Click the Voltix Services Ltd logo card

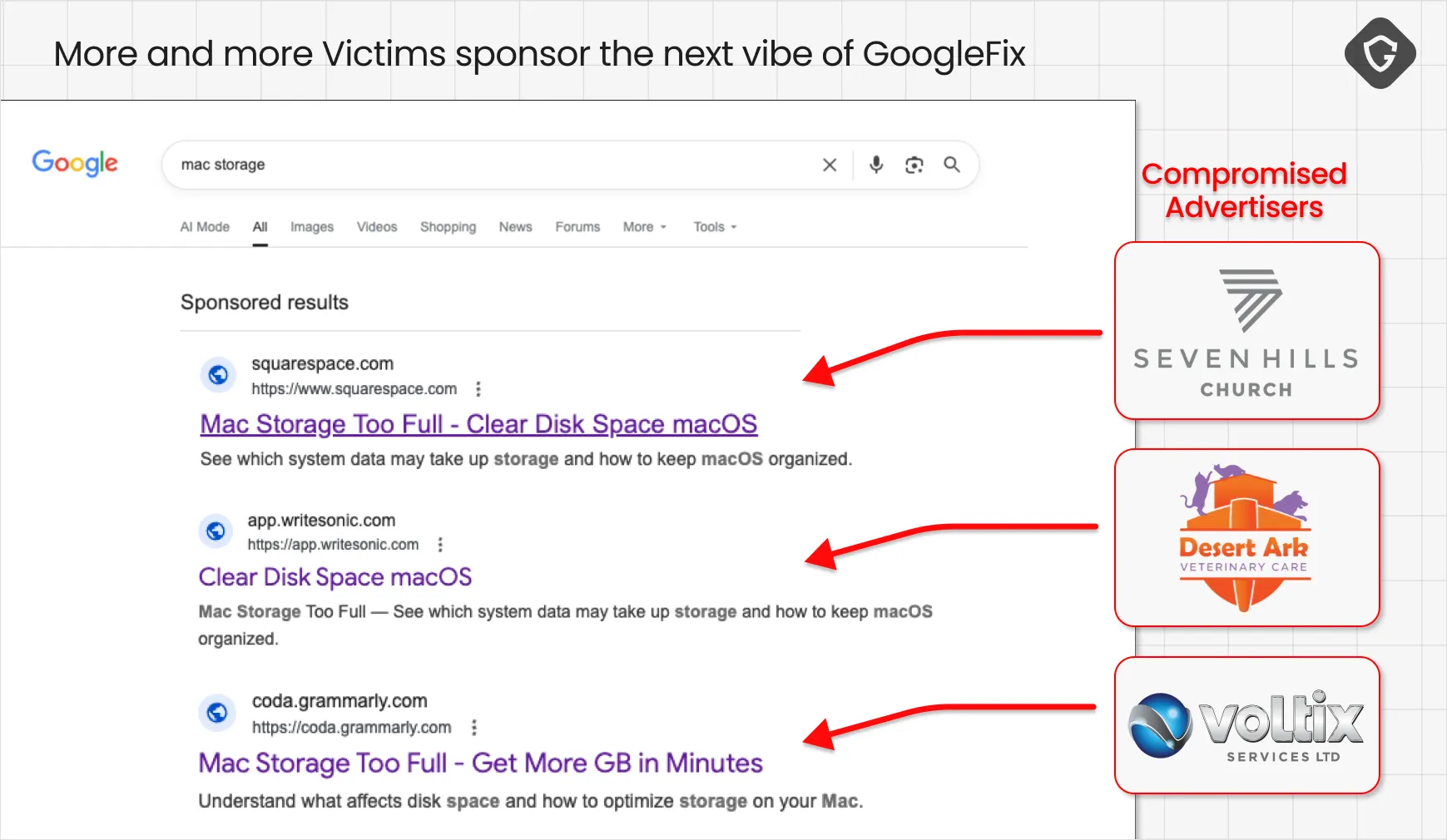[x=1246, y=725]
